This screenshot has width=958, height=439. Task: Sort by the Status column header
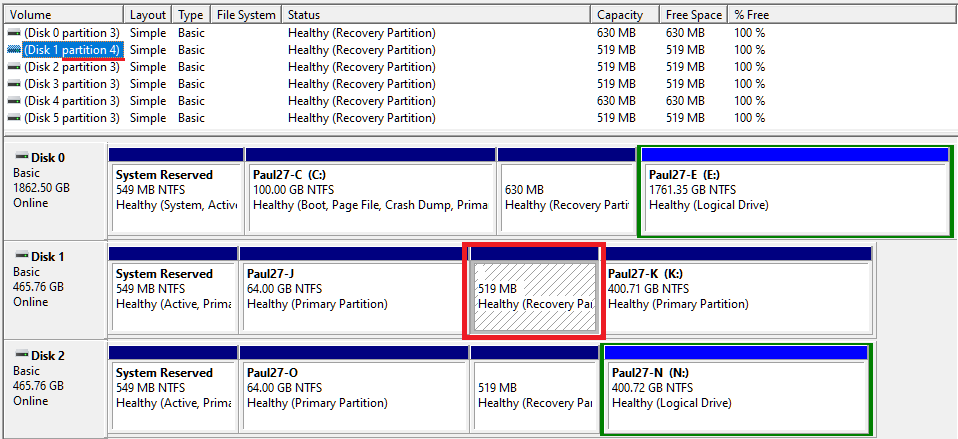435,15
